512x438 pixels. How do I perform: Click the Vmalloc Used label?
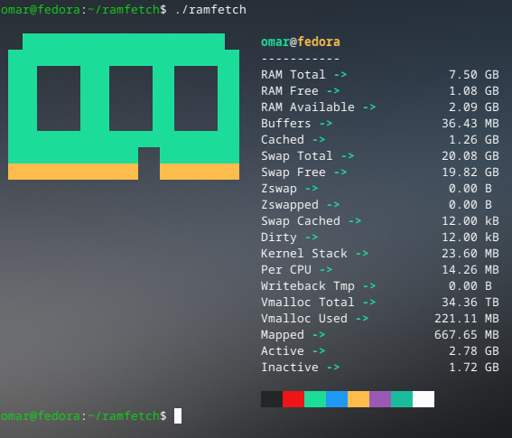pyautogui.click(x=304, y=318)
